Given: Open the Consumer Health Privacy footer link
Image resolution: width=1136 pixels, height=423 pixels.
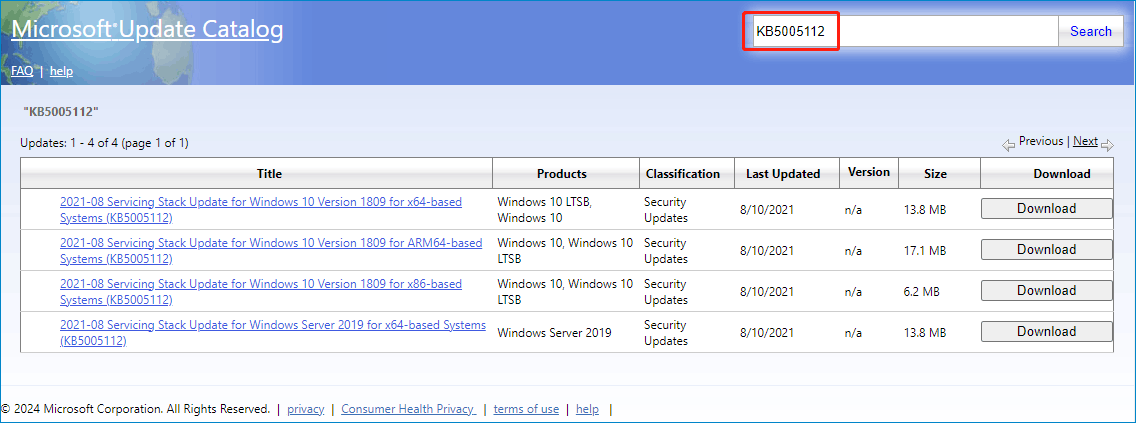Looking at the screenshot, I should click(409, 409).
